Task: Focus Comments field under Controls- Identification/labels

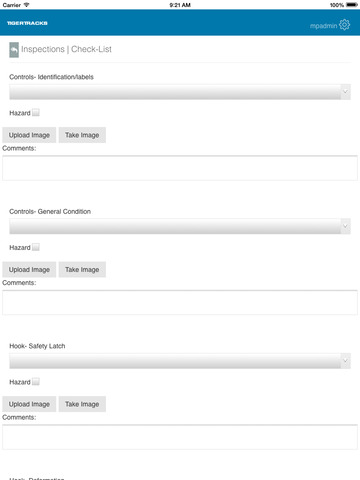Action: pos(180,168)
